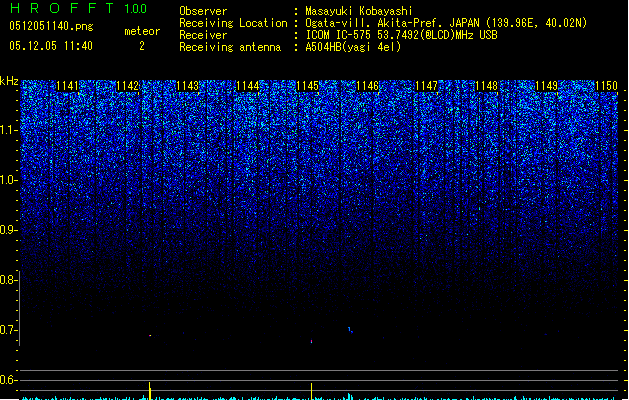Click the Receiving Location label
This screenshot has height=400, width=629.
point(233,23)
